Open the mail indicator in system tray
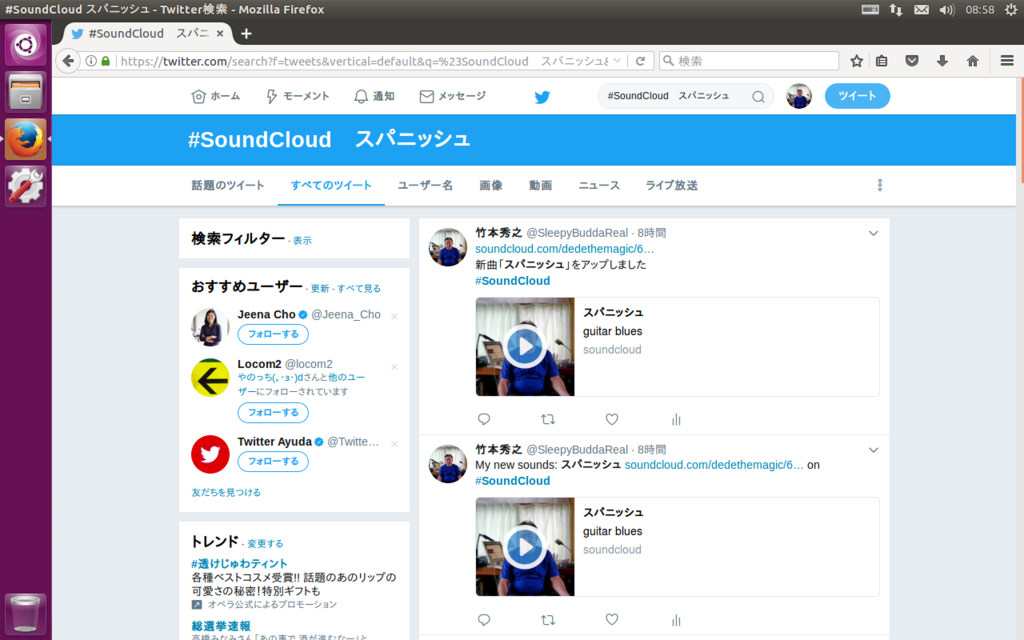 pyautogui.click(x=921, y=10)
